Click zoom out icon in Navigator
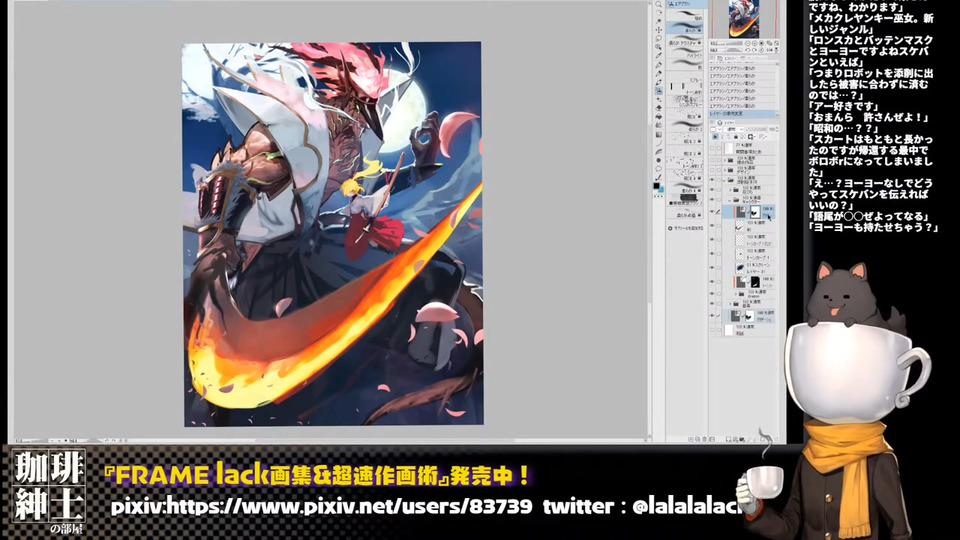The width and height of the screenshot is (960, 540). pos(748,43)
